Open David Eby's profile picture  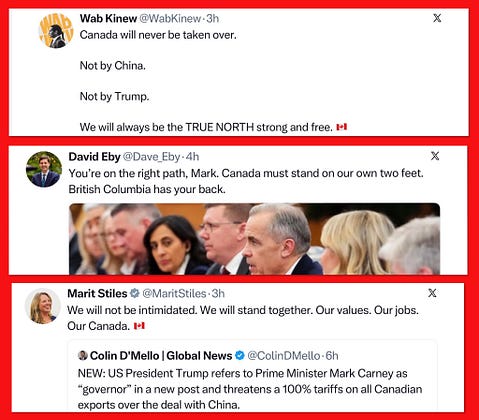click(x=44, y=169)
